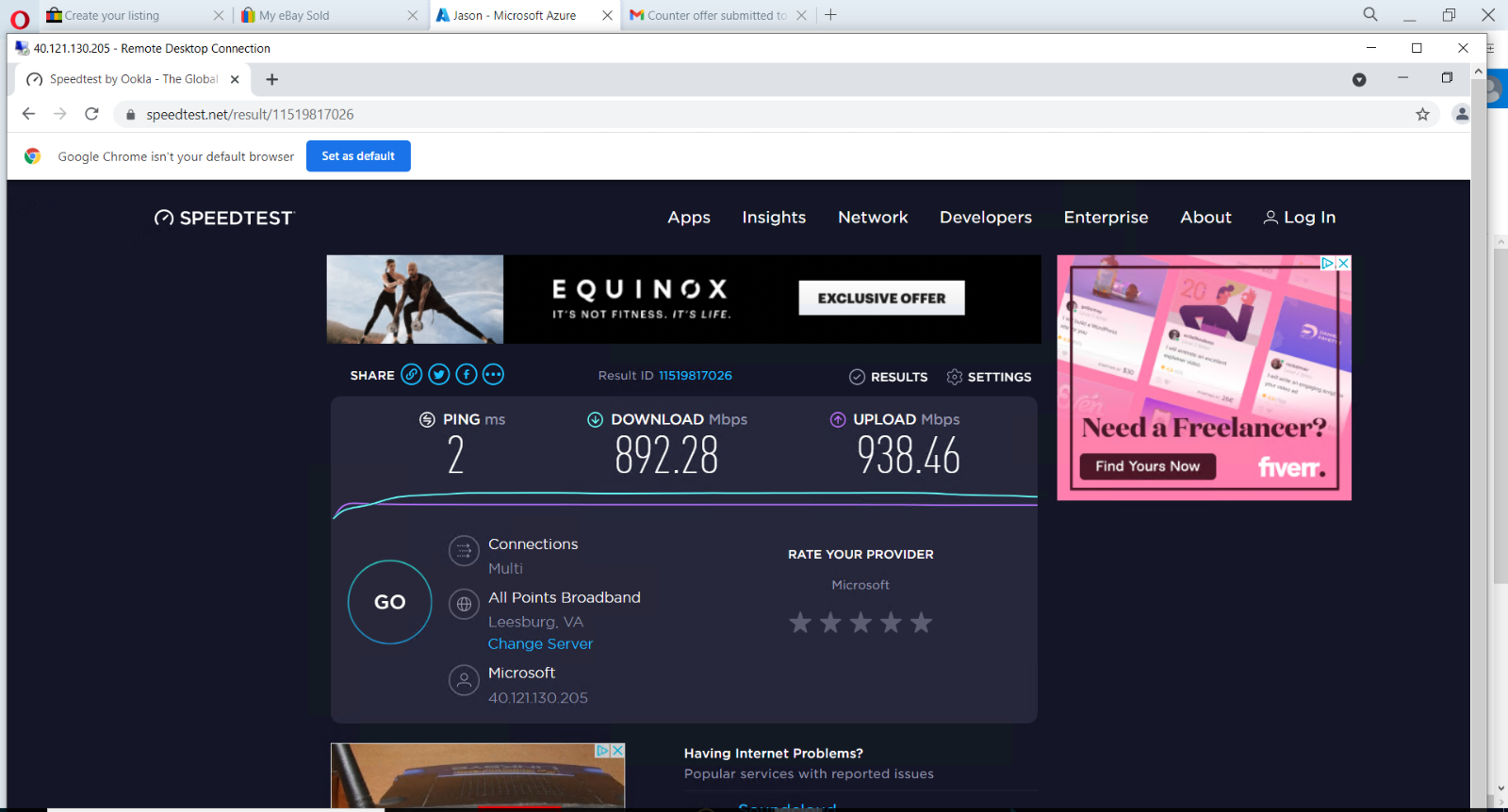Click the Chrome back arrow
Viewport: 1508px width, 812px height.
pyautogui.click(x=28, y=114)
